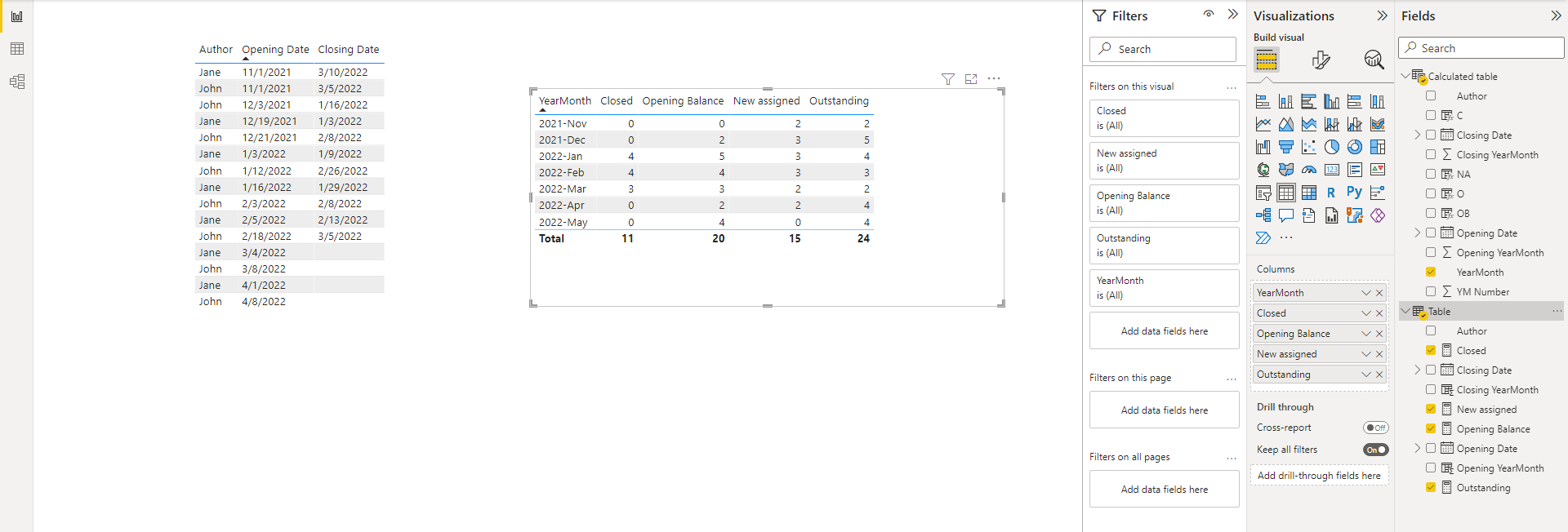Uncheck YearMonth in Calculated table

pos(1431,272)
